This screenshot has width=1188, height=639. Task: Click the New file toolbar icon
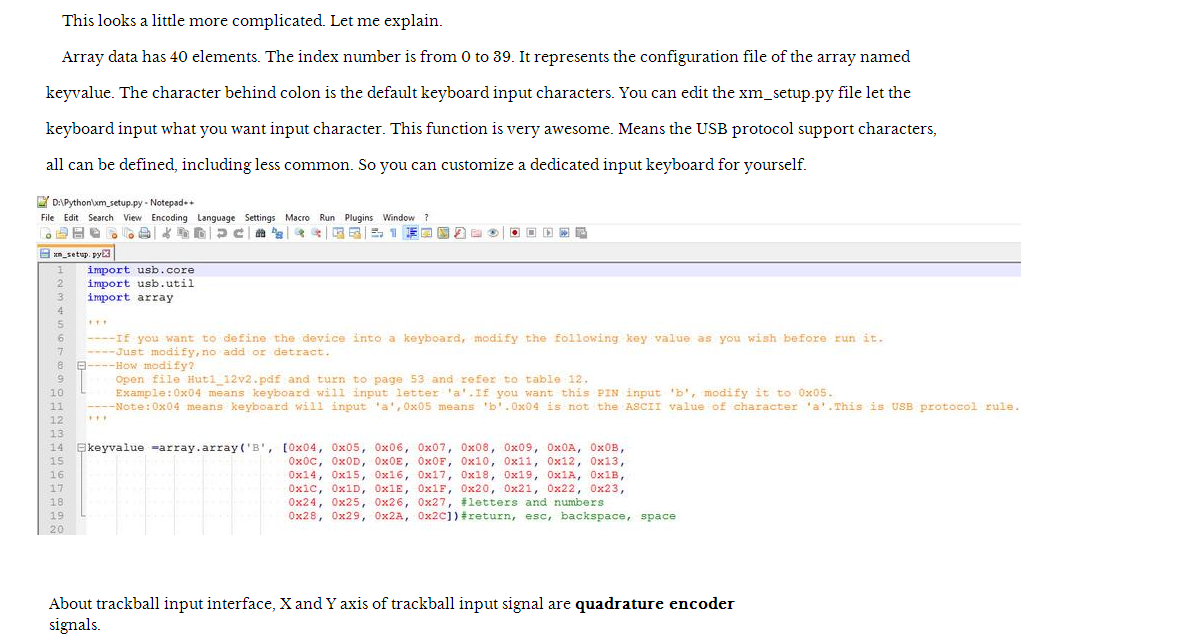pos(46,233)
